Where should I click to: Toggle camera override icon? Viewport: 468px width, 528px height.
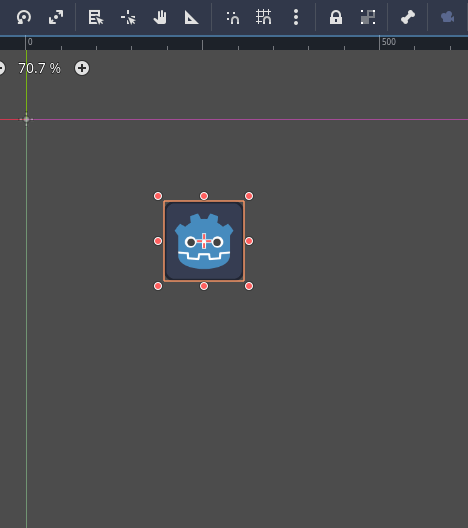pos(447,17)
